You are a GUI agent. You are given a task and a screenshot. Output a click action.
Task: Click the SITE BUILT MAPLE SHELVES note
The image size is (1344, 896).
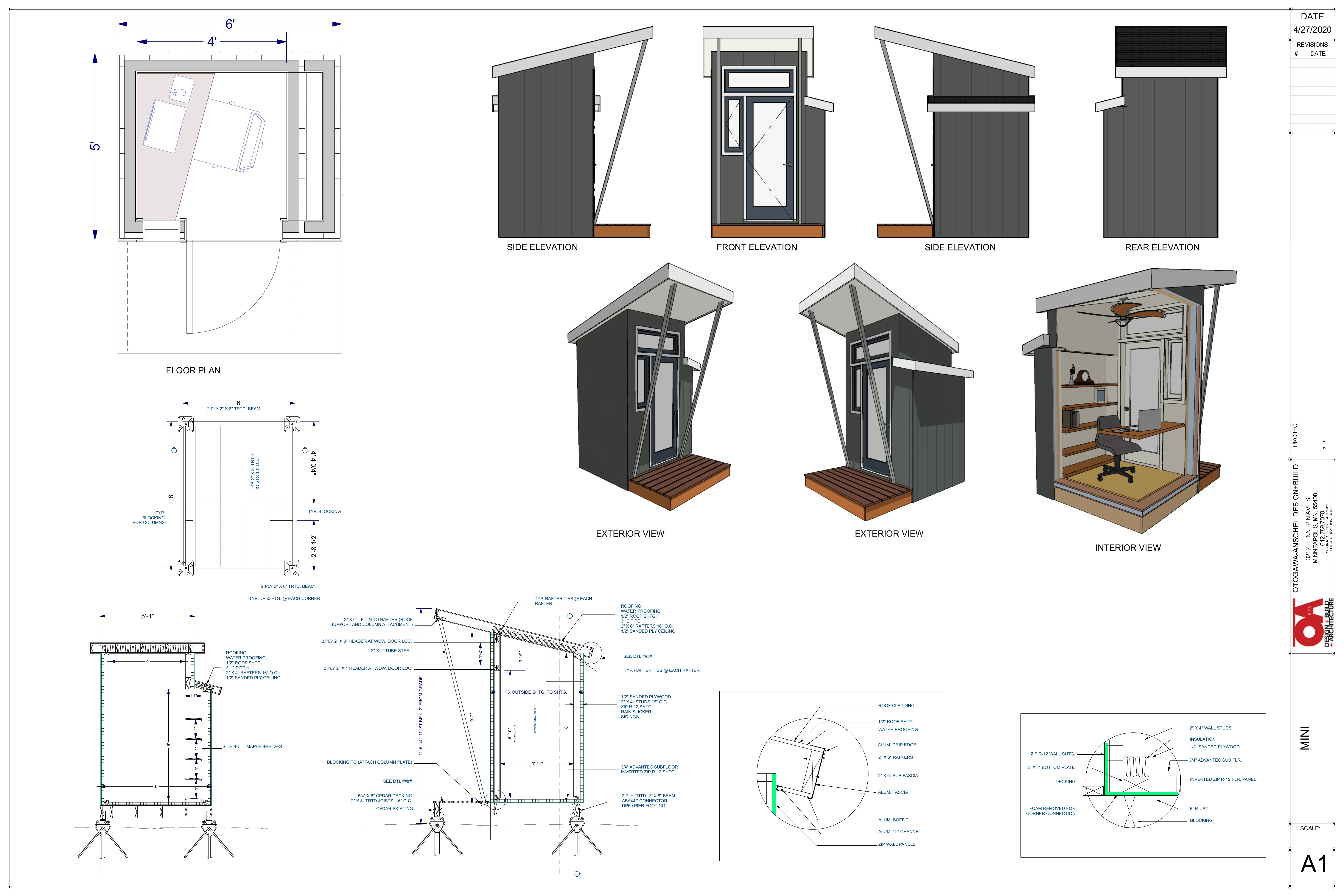point(252,746)
